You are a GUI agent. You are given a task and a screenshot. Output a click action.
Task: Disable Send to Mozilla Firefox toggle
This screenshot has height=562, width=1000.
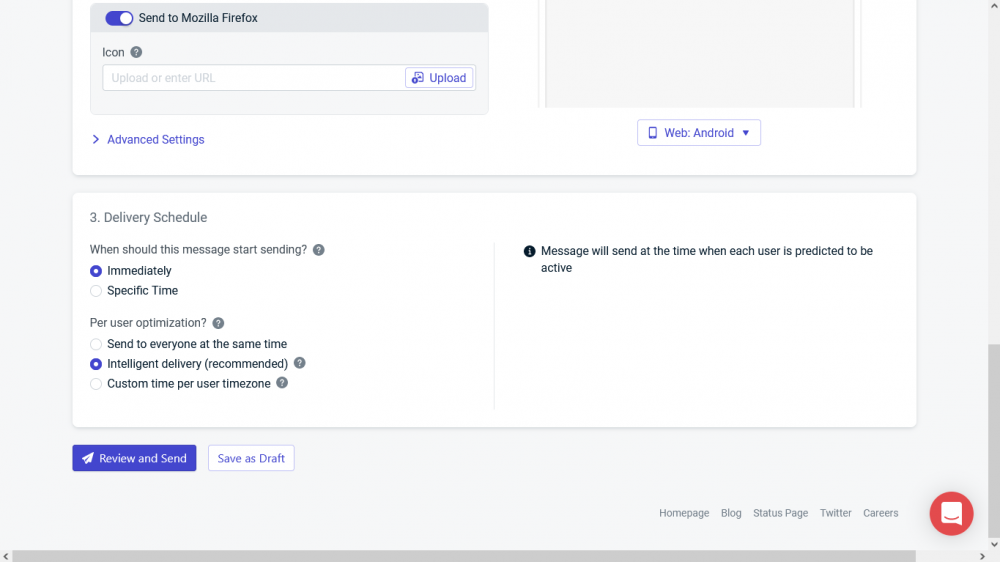pos(119,18)
